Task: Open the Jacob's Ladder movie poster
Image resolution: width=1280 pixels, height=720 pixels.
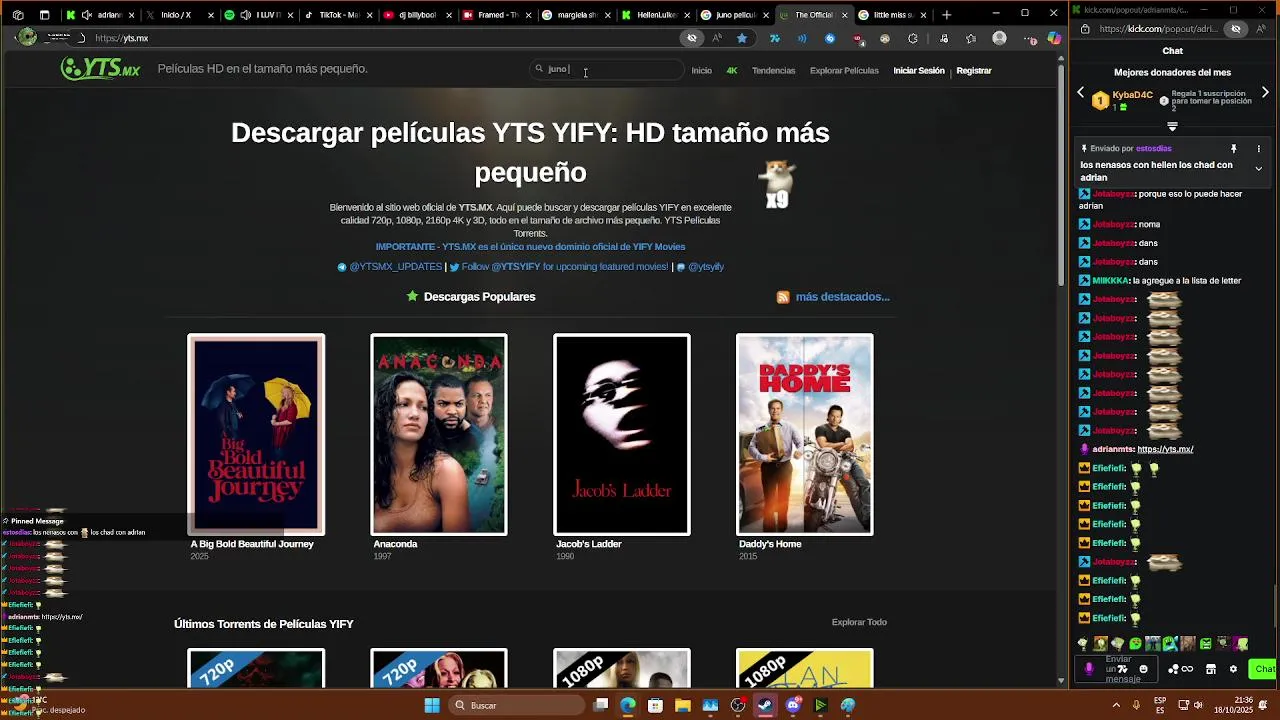Action: [x=622, y=434]
